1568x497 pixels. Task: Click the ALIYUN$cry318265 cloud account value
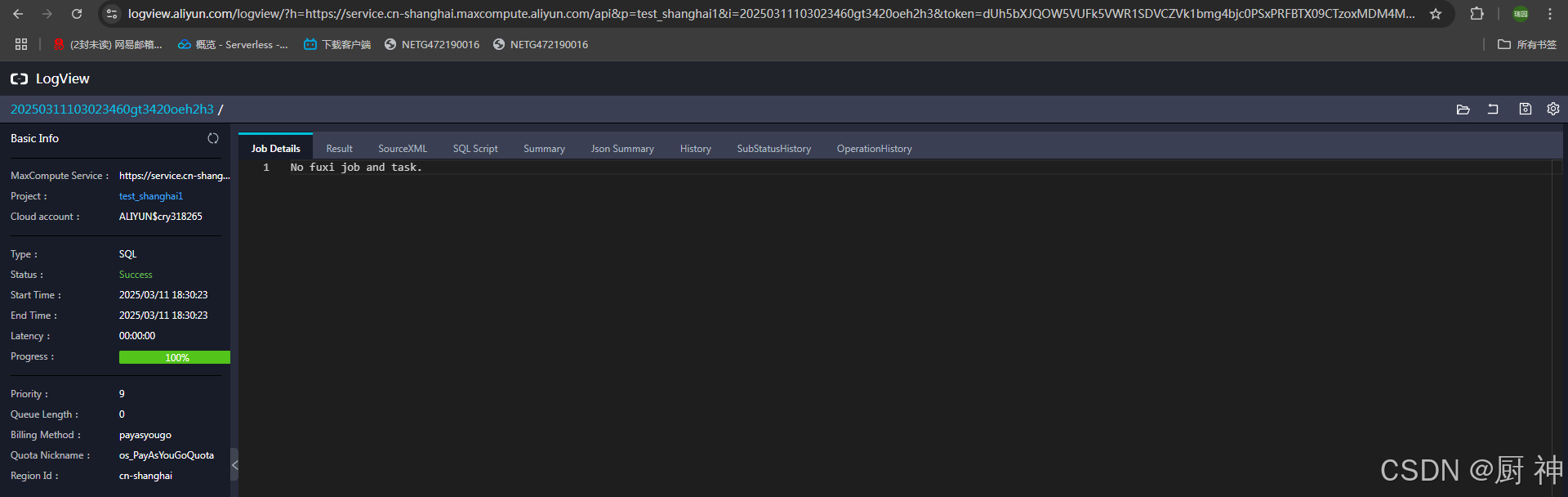coord(161,217)
